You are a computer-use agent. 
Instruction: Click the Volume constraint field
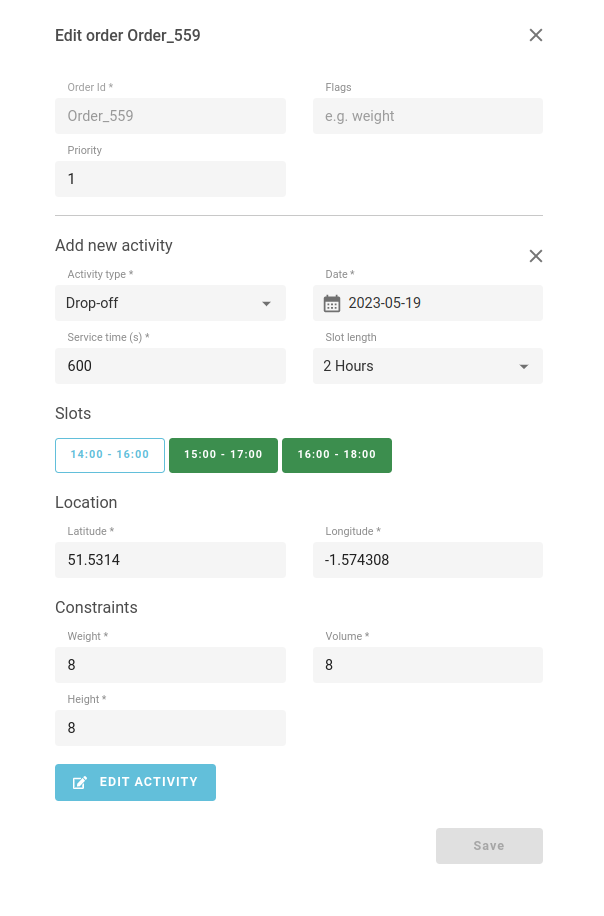[428, 665]
